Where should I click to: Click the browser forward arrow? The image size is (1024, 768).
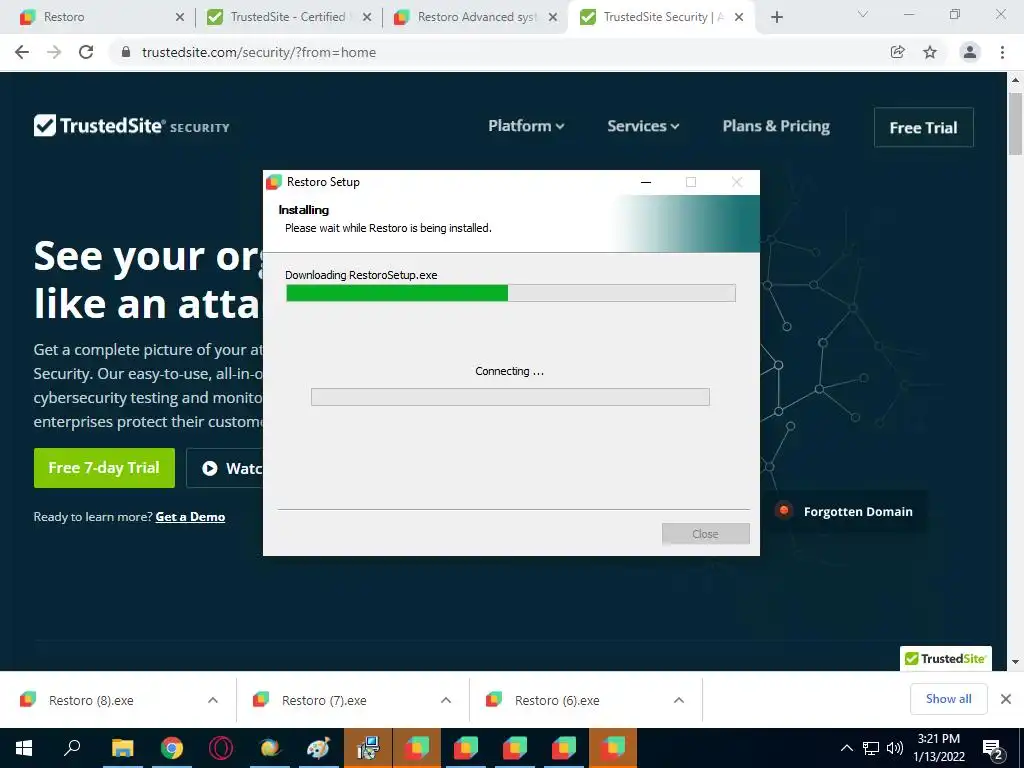click(54, 52)
